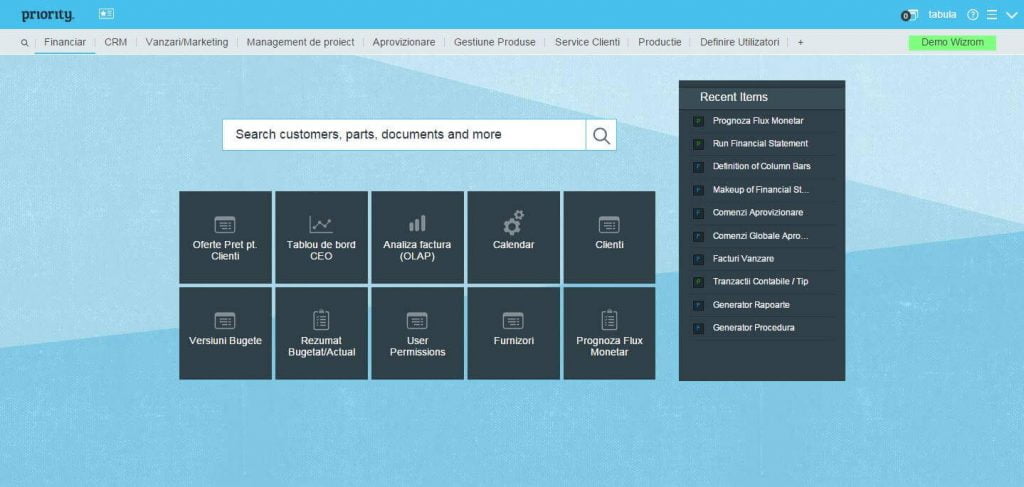Open the User Permissions tile
Image resolution: width=1024 pixels, height=487 pixels.
417,334
